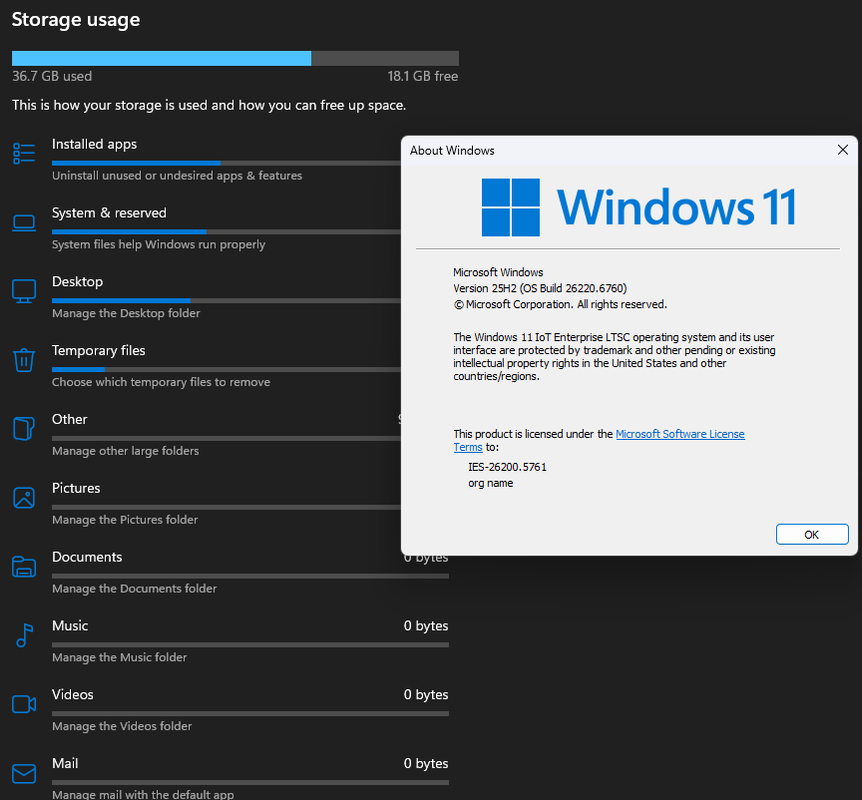Screen dimensions: 862x800
Task: Click the Desktop usage bar
Action: [226, 301]
